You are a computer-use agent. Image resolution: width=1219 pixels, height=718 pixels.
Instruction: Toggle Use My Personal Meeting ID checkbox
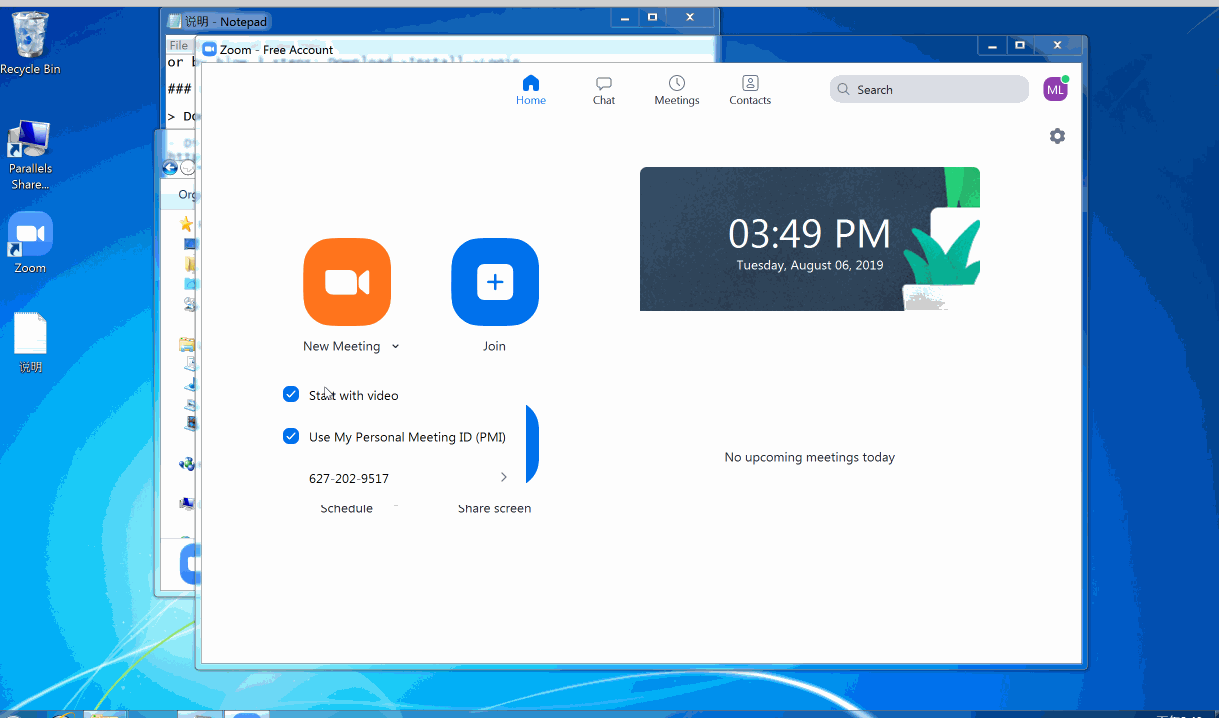tap(291, 437)
